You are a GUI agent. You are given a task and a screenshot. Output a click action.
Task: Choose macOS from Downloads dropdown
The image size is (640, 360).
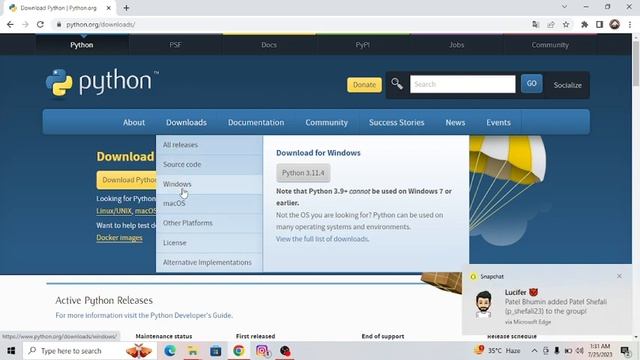point(209,203)
